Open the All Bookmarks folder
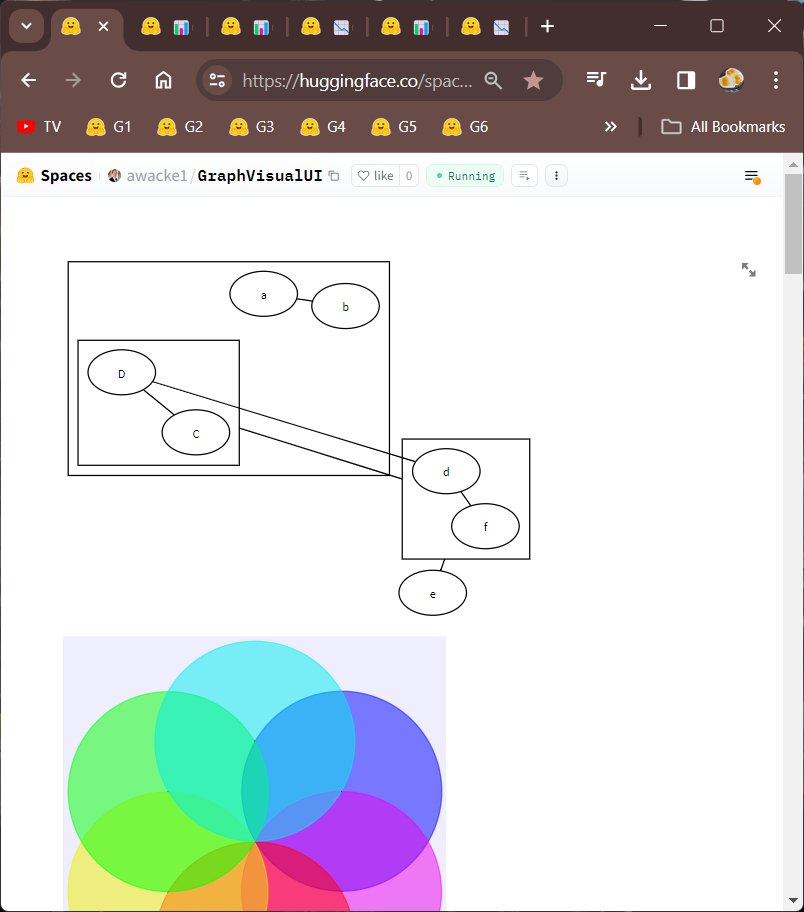This screenshot has width=804, height=912. point(724,127)
